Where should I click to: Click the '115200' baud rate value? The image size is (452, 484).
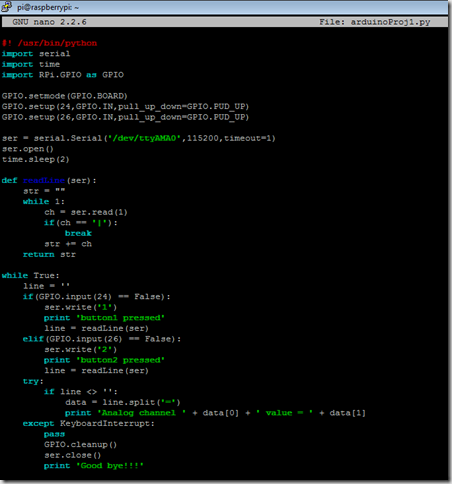point(203,138)
